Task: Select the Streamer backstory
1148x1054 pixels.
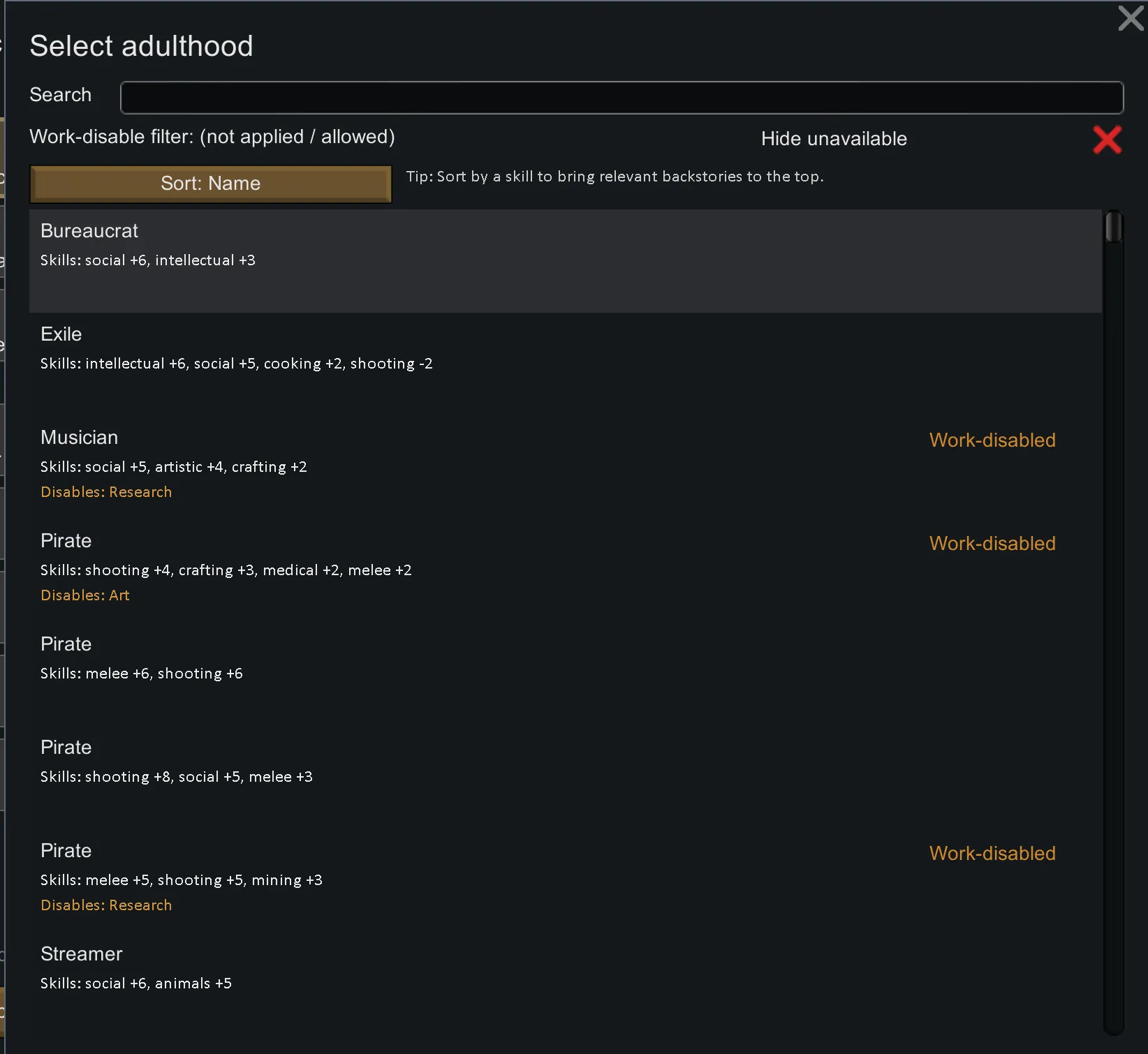Action: 81,954
